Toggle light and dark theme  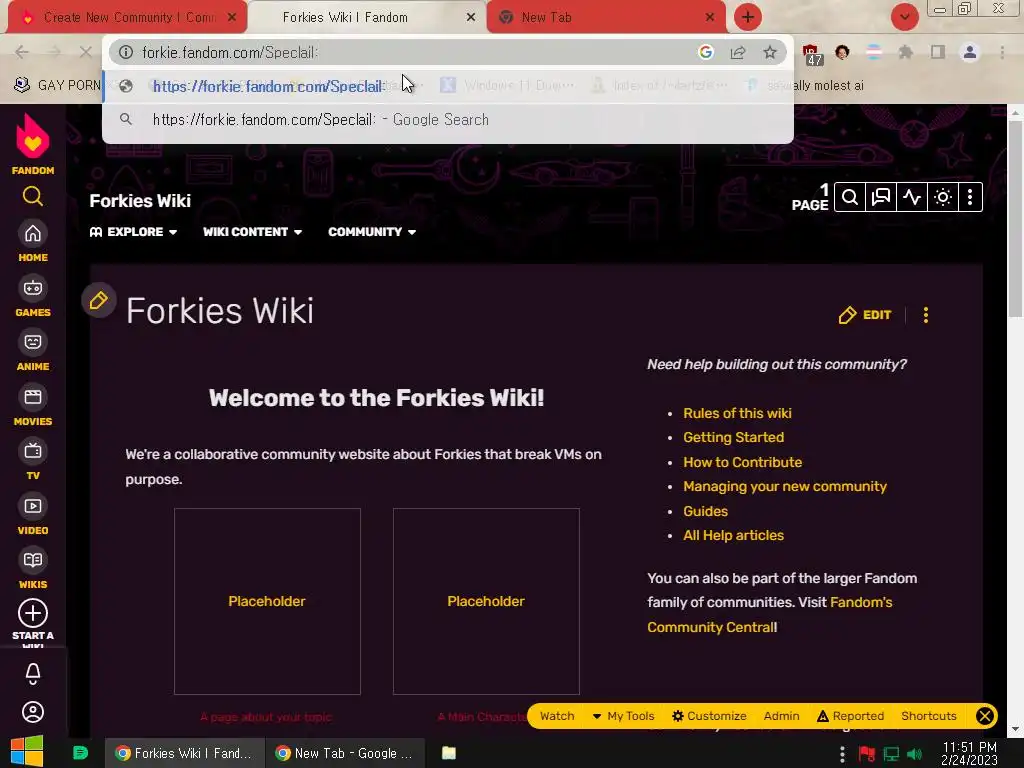tap(942, 197)
